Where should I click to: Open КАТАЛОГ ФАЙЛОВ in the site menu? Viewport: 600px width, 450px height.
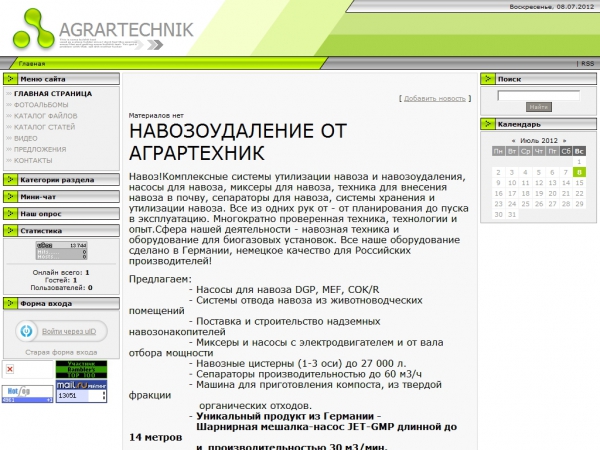[x=46, y=116]
